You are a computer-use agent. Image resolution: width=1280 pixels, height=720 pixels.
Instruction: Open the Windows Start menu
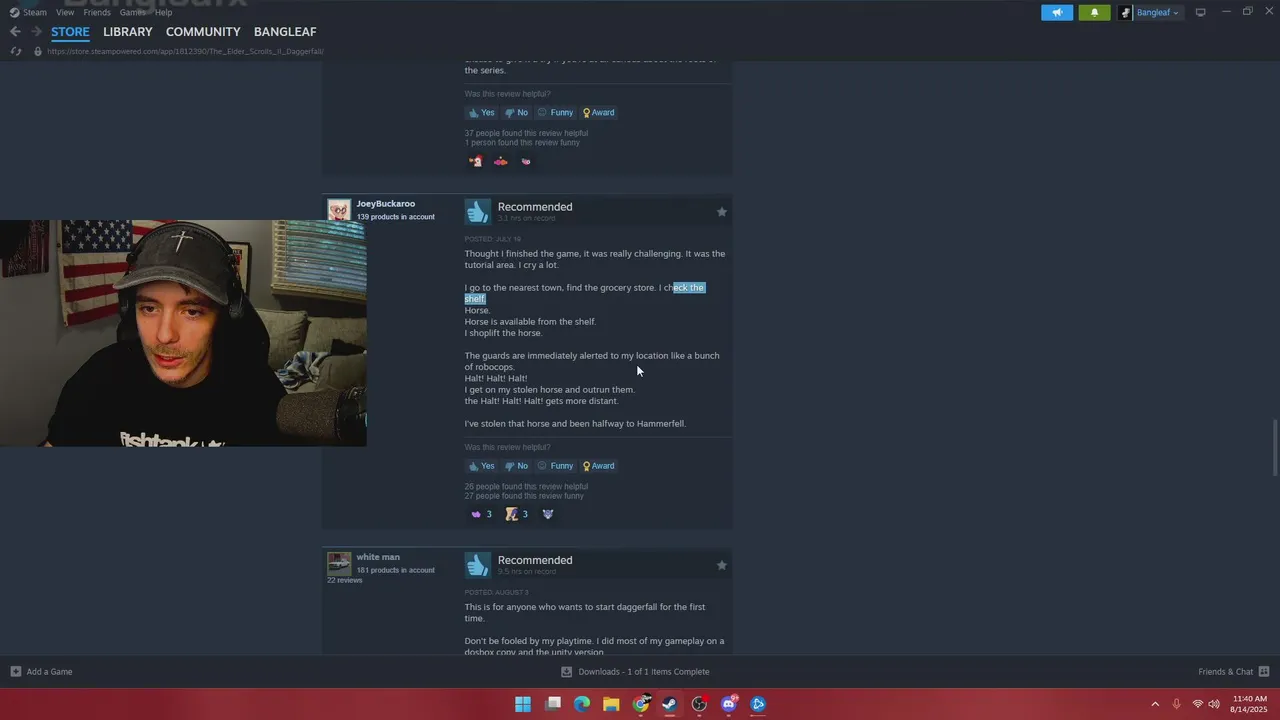523,704
